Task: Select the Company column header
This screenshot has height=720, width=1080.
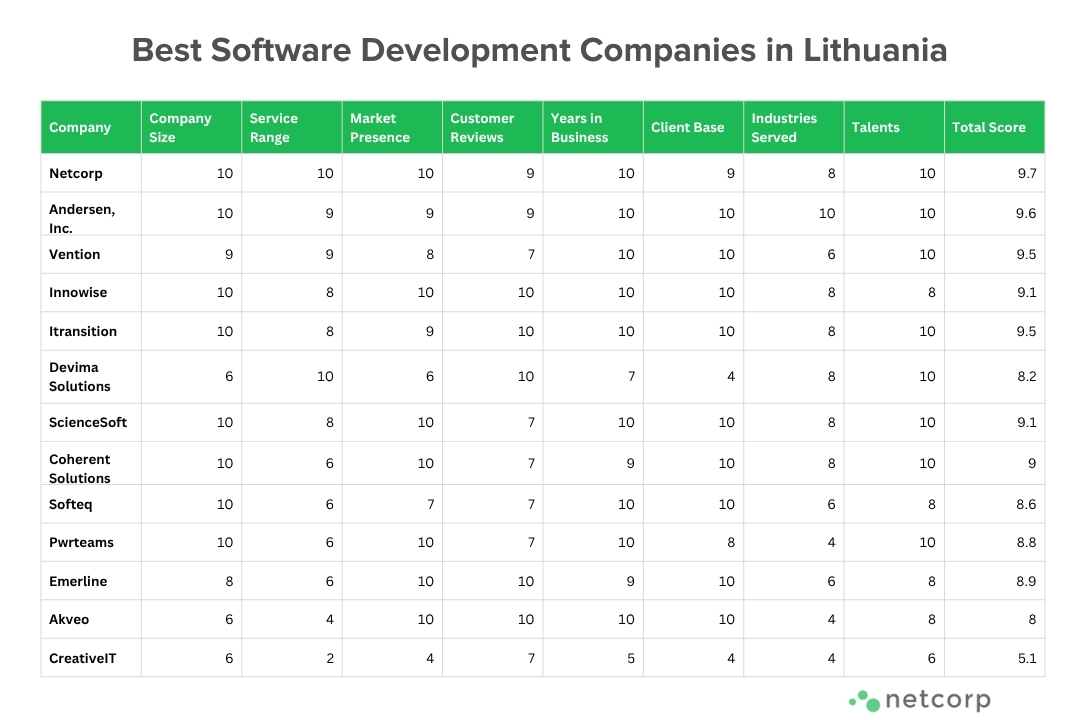Action: [x=91, y=127]
